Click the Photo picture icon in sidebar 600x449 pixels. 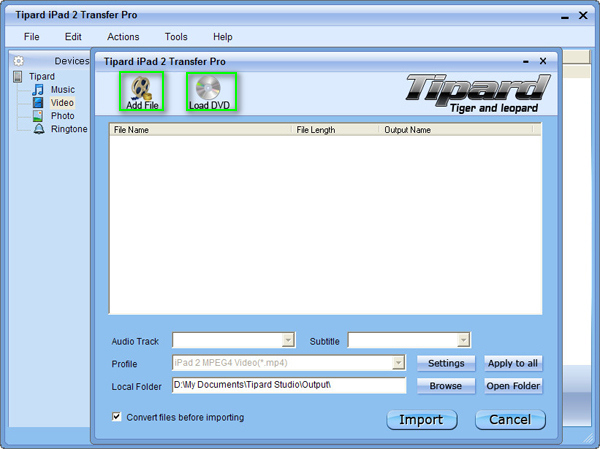(38, 116)
